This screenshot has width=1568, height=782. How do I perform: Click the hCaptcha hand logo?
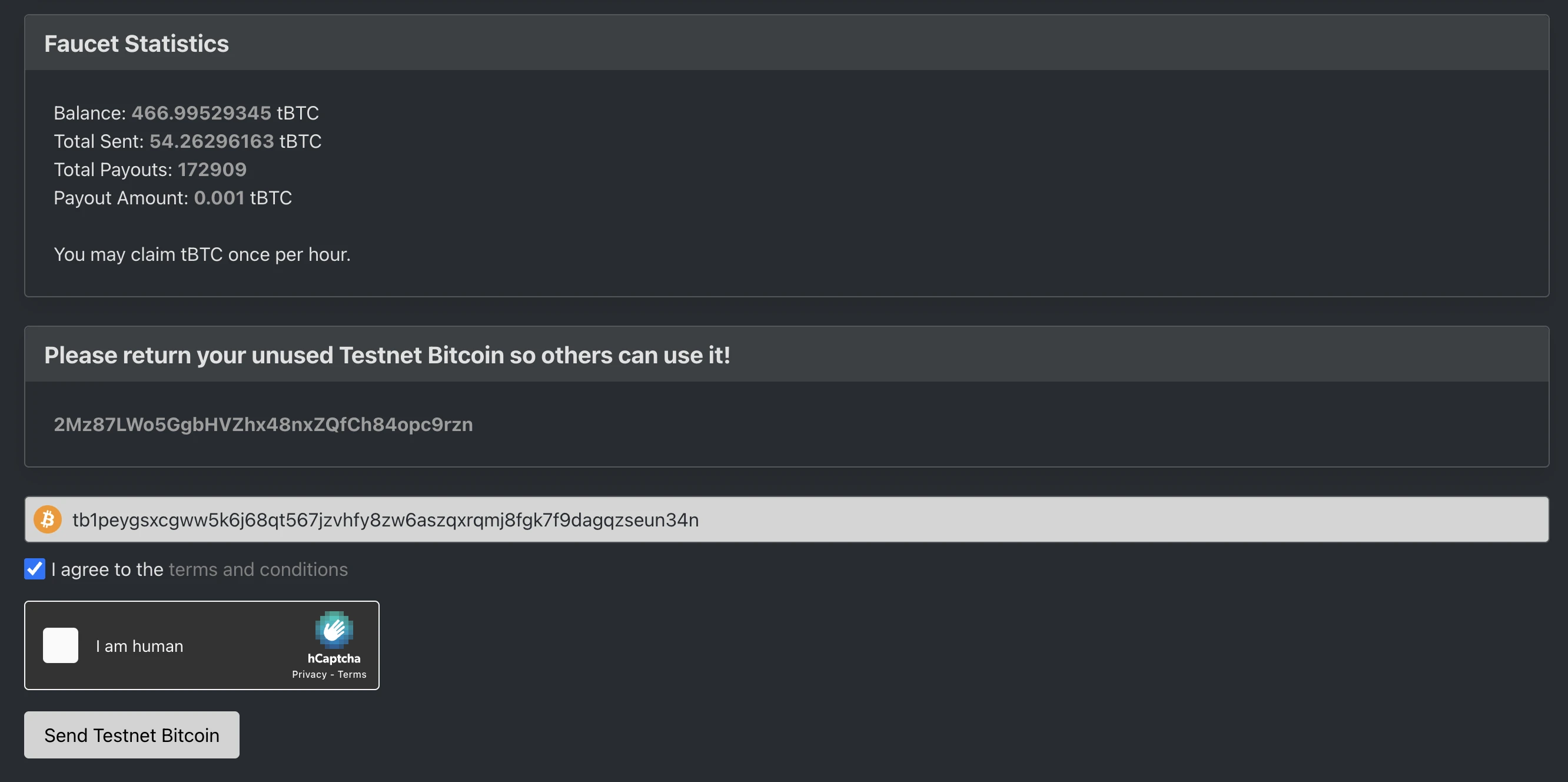point(334,629)
